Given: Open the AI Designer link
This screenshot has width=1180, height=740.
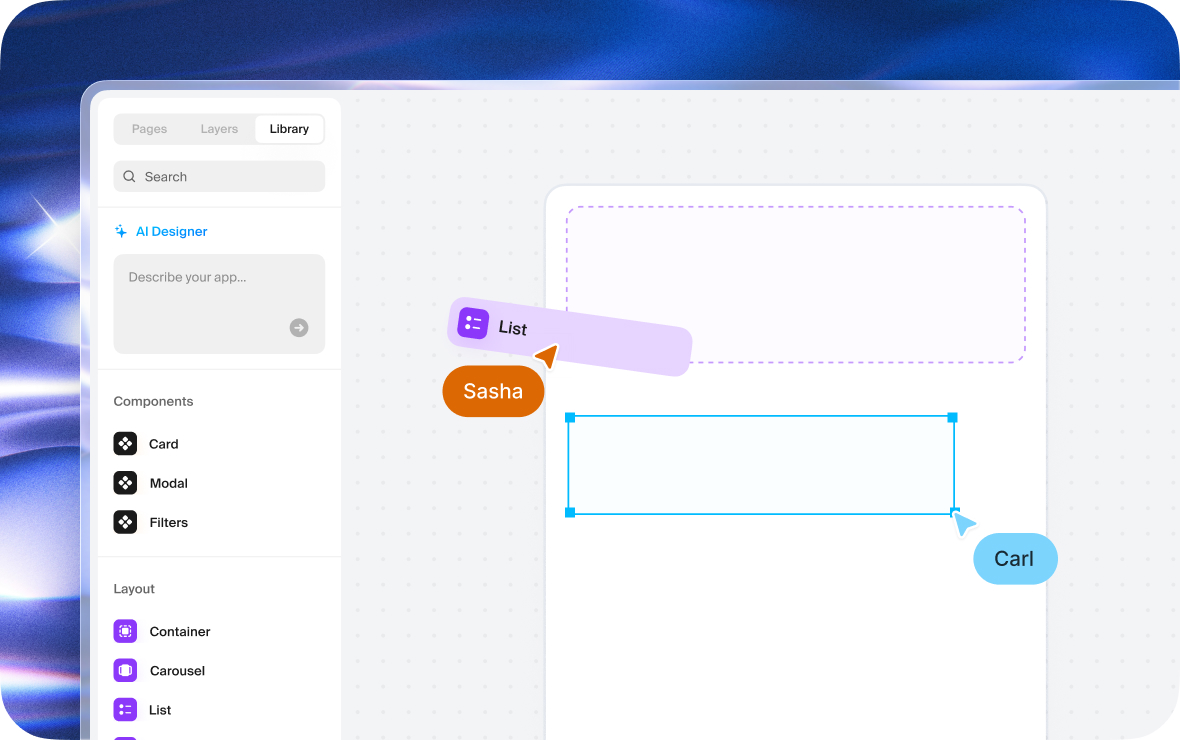Looking at the screenshot, I should click(x=171, y=231).
